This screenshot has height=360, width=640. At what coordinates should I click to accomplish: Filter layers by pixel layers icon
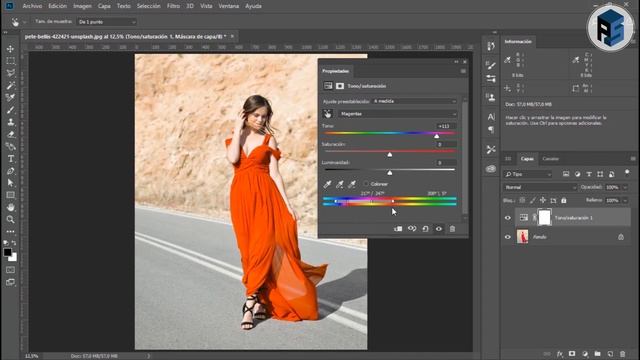566,174
